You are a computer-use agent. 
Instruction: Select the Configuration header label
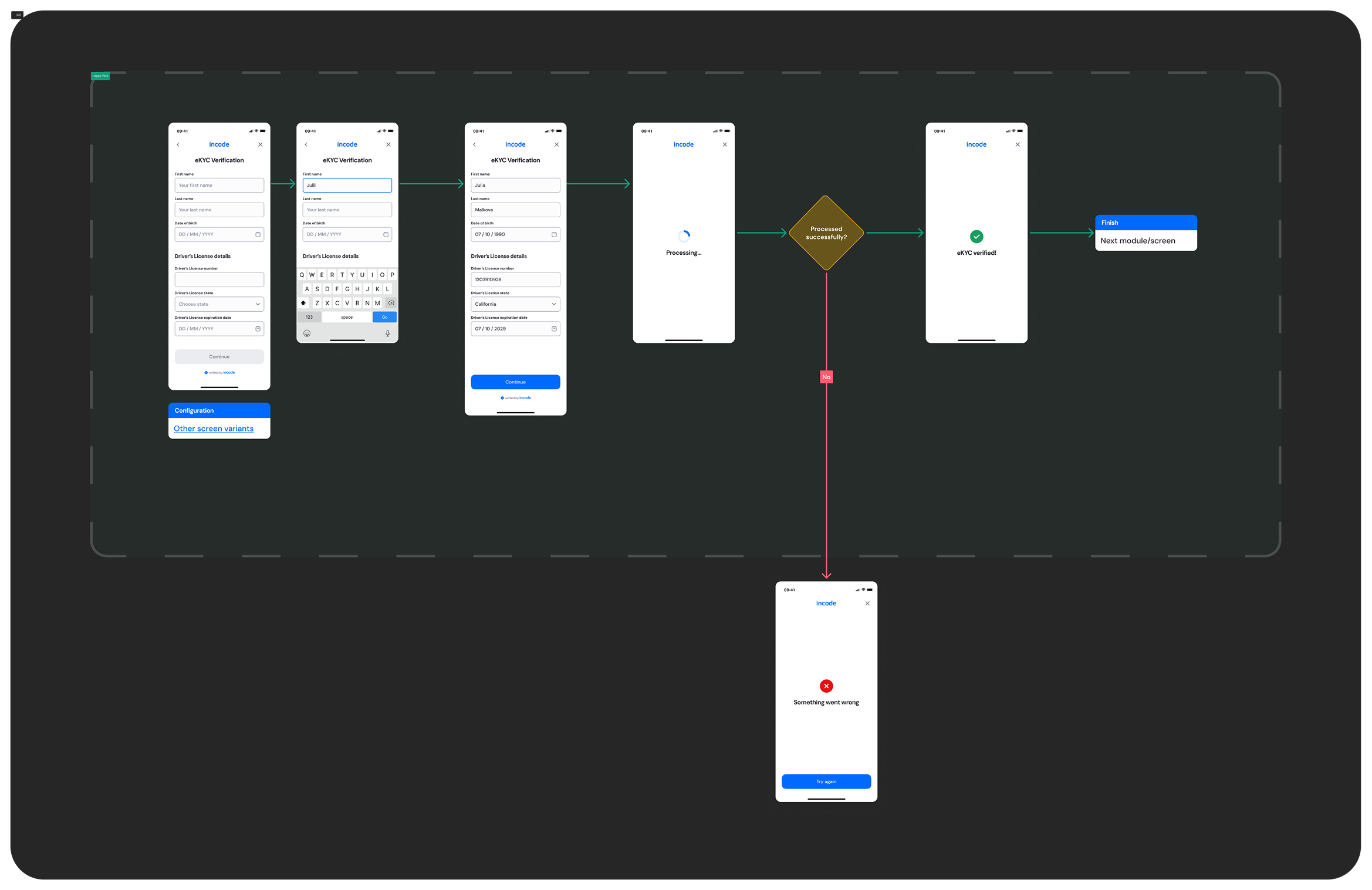point(194,410)
